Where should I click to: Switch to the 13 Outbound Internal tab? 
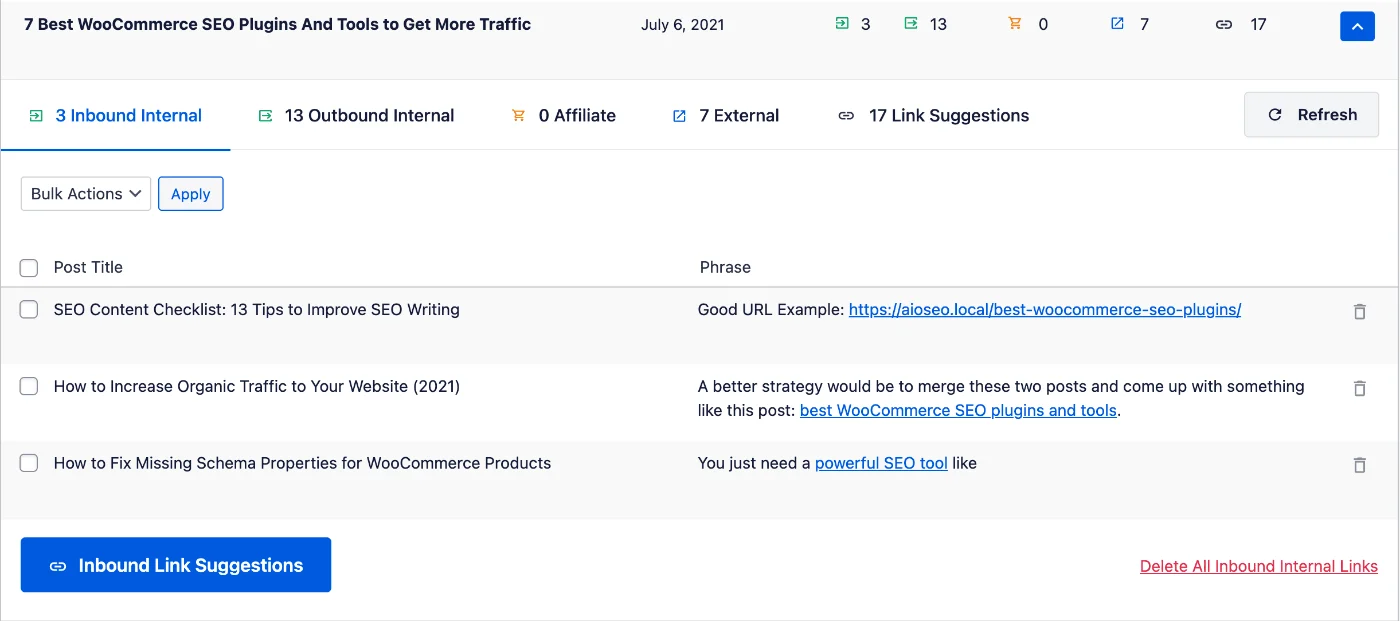[x=356, y=116]
